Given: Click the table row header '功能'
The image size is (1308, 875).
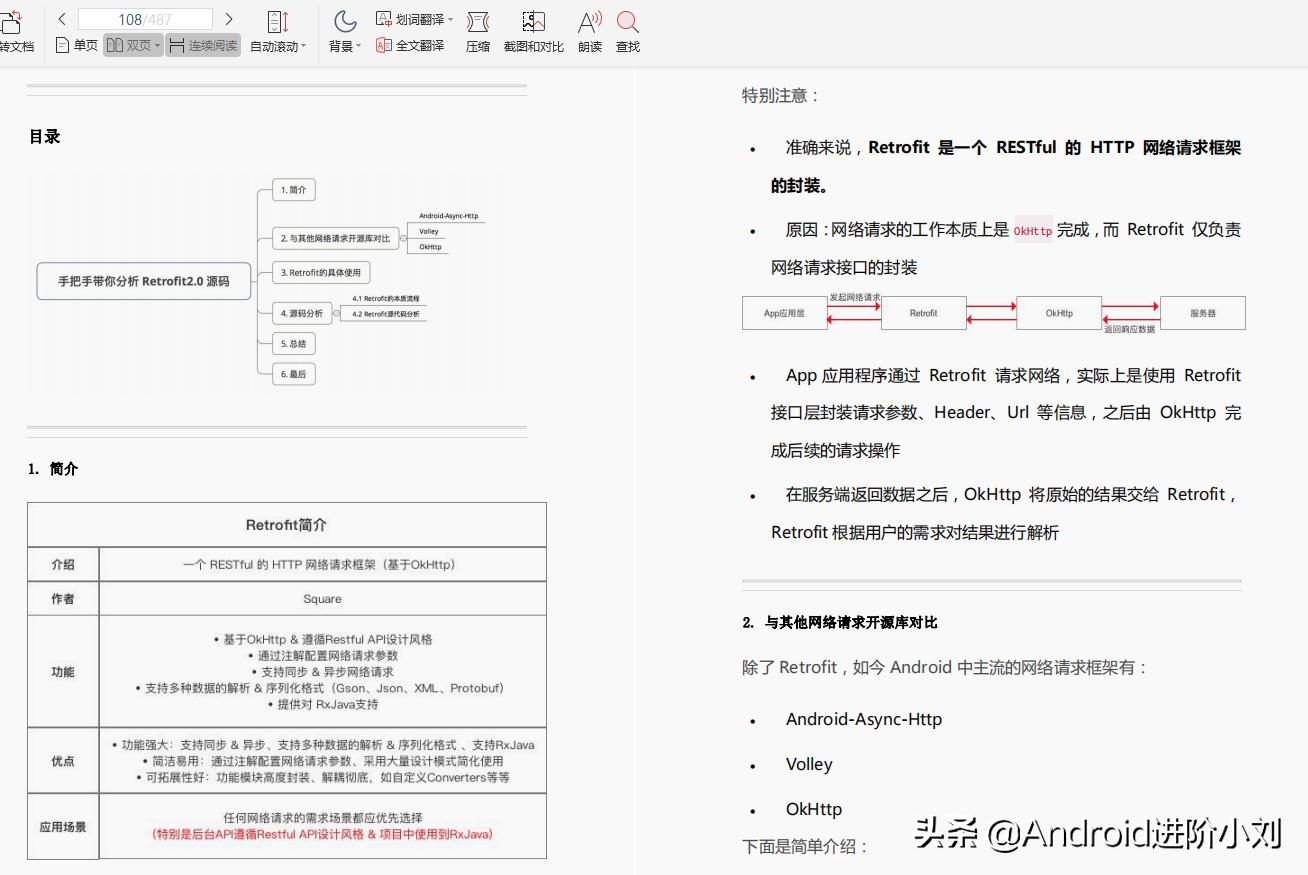Looking at the screenshot, I should click(x=63, y=672).
